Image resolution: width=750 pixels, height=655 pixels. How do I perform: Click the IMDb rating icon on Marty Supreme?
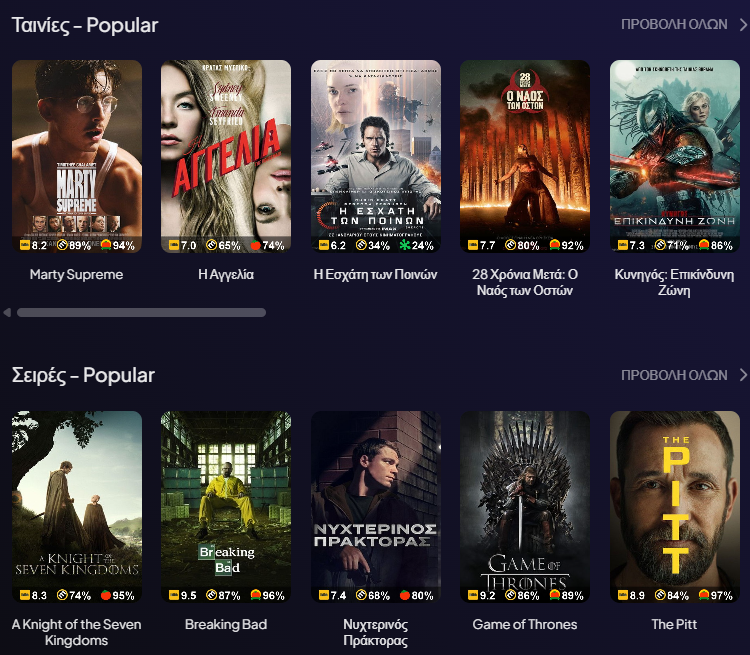[24, 245]
